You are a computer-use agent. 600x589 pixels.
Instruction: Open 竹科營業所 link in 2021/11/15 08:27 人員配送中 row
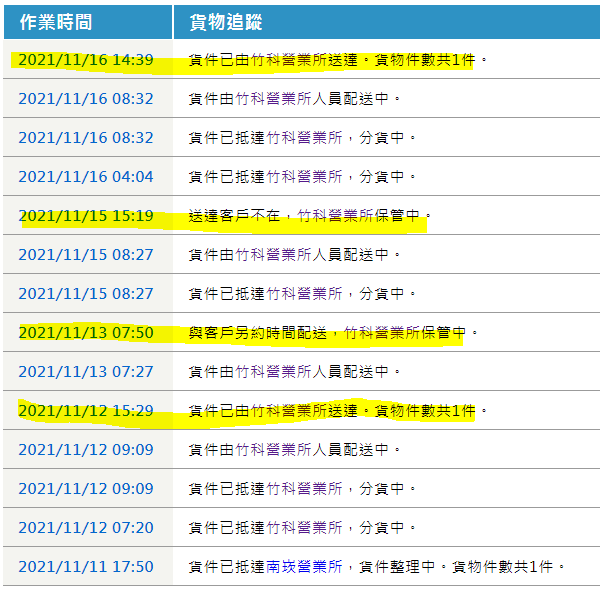[273, 255]
